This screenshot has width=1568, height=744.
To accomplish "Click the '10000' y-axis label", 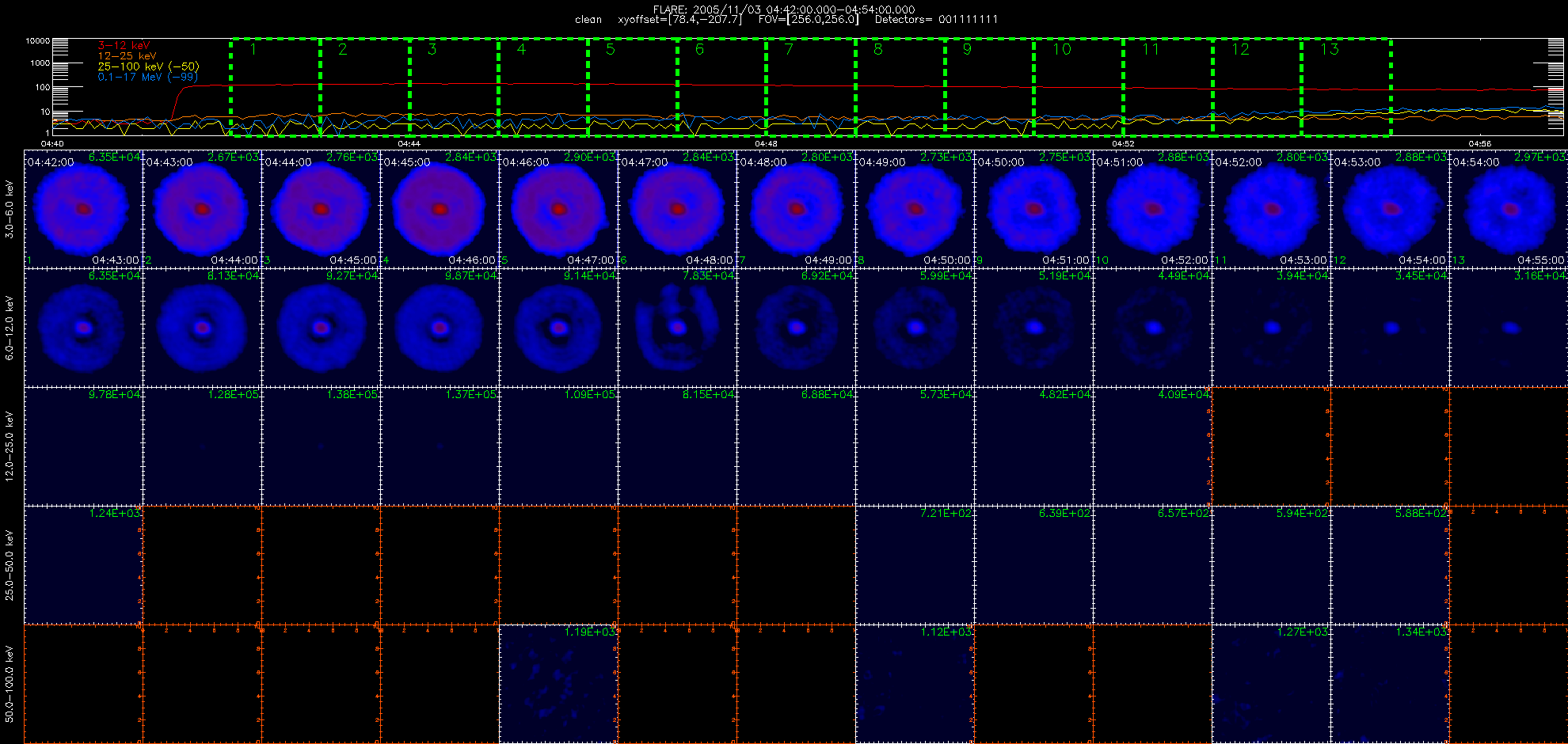I will pyautogui.click(x=37, y=40).
